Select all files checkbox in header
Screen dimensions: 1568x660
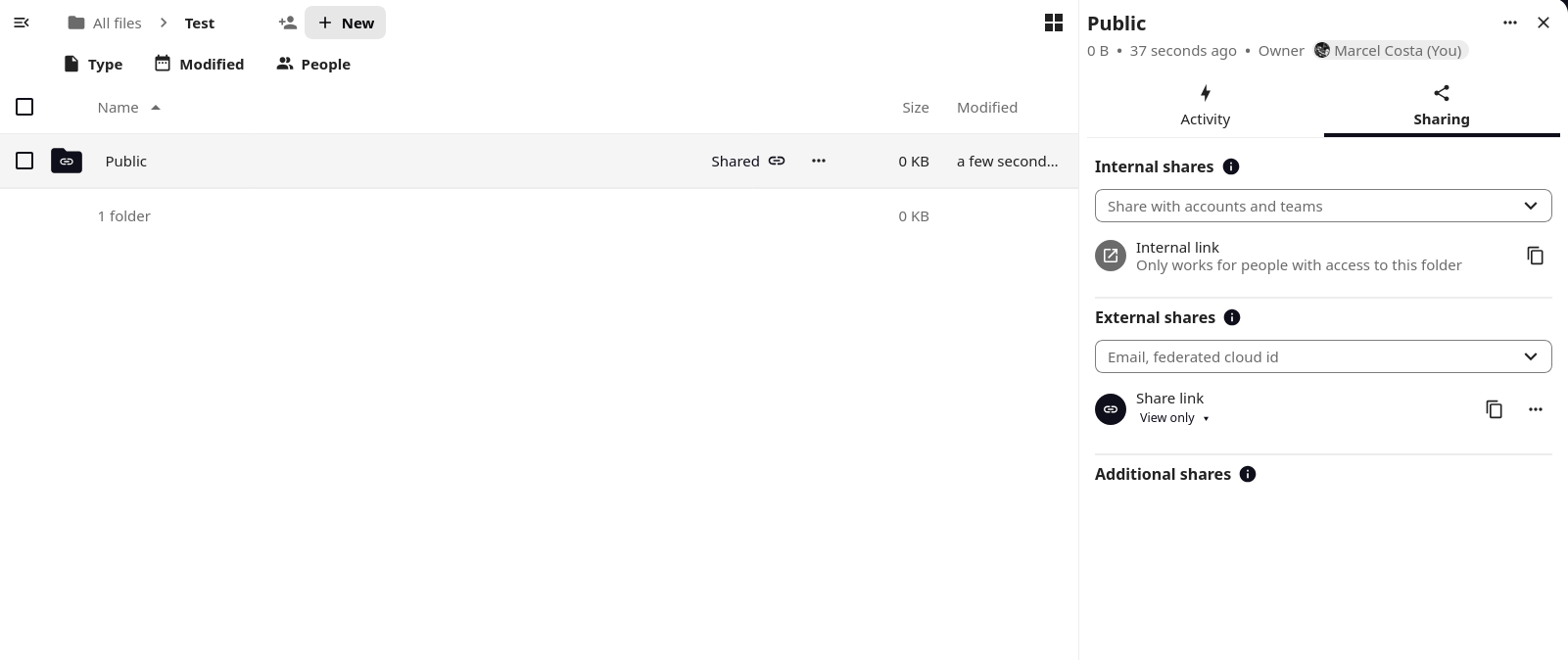(24, 107)
